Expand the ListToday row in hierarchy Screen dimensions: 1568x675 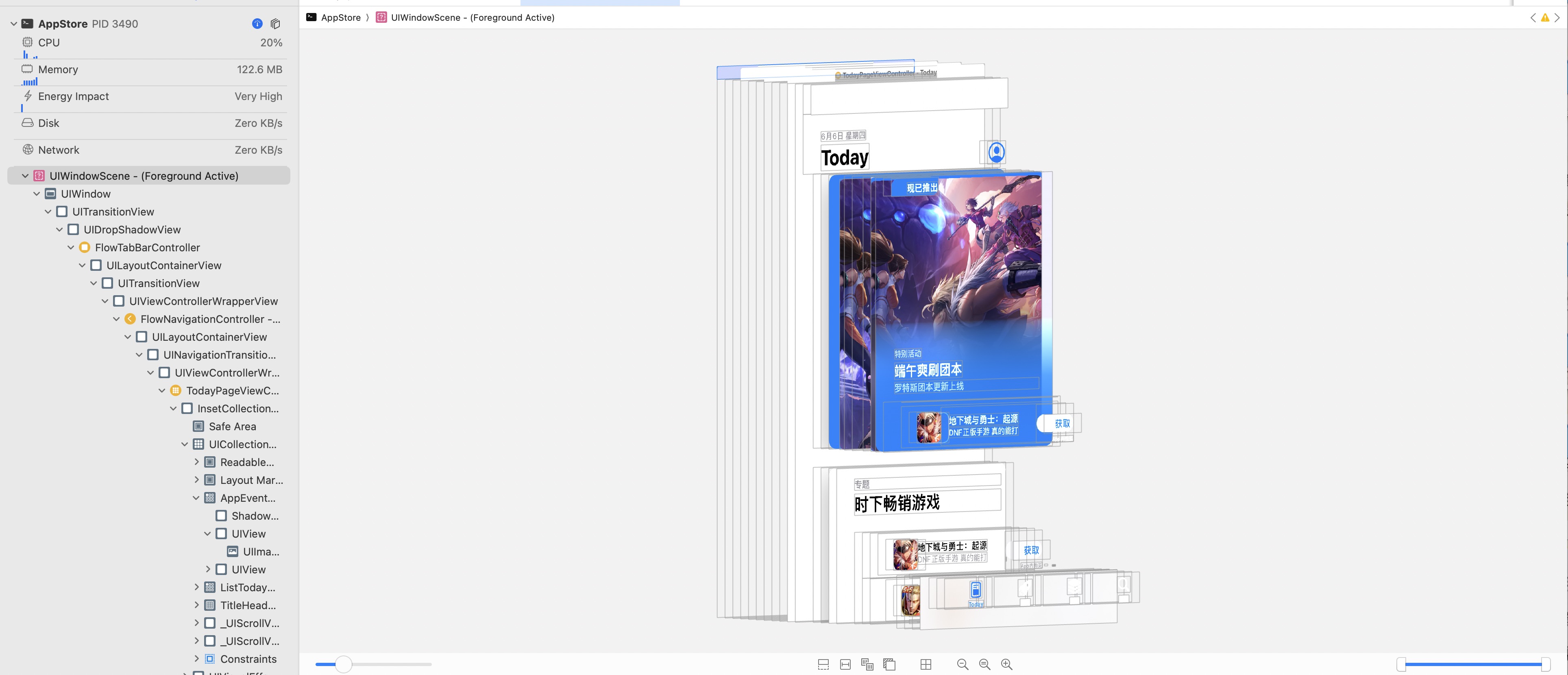pyautogui.click(x=196, y=587)
